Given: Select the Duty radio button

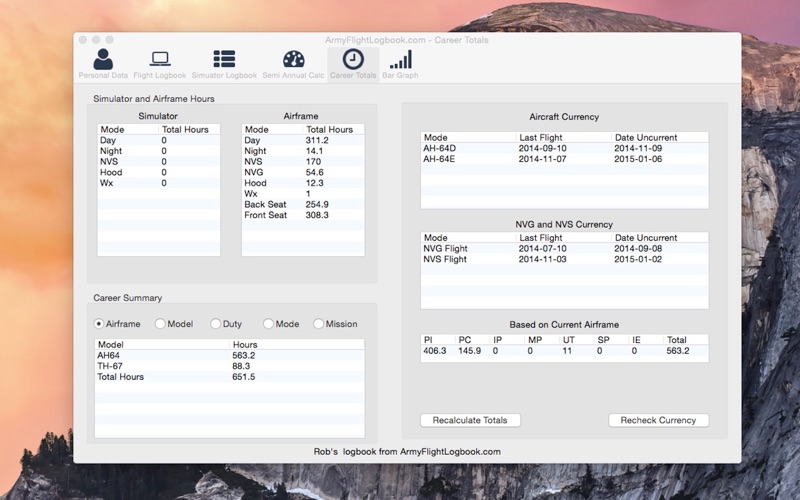Looking at the screenshot, I should pyautogui.click(x=216, y=323).
